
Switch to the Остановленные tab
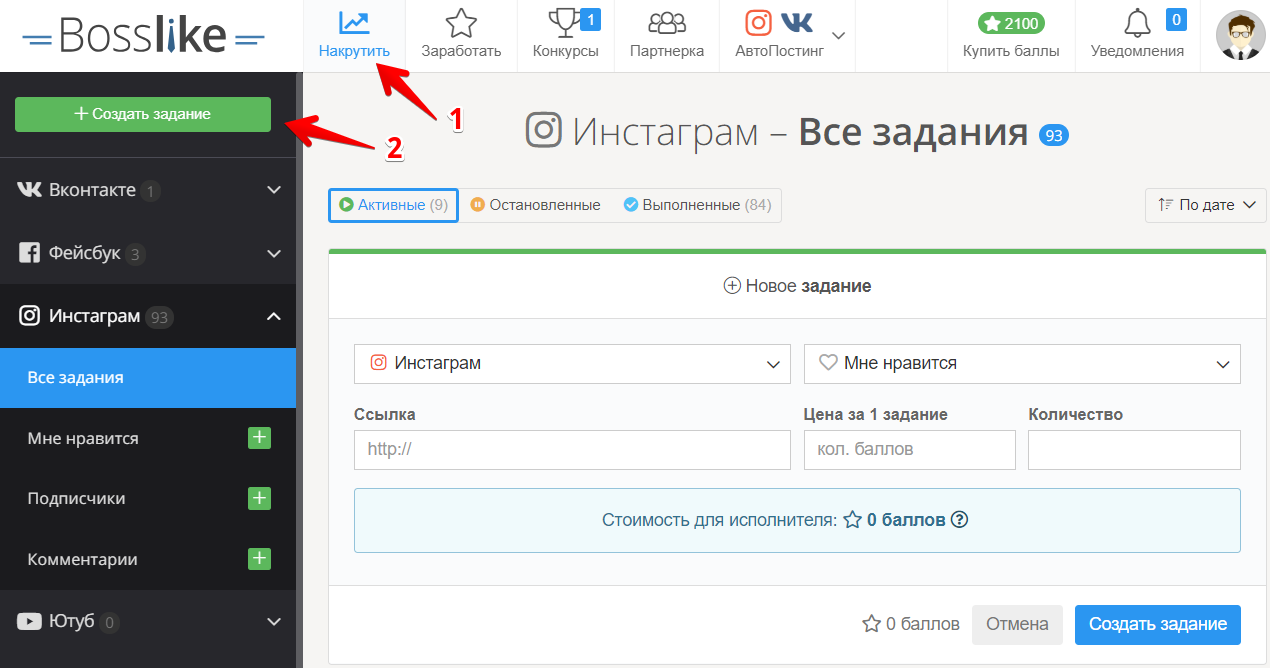click(x=535, y=205)
